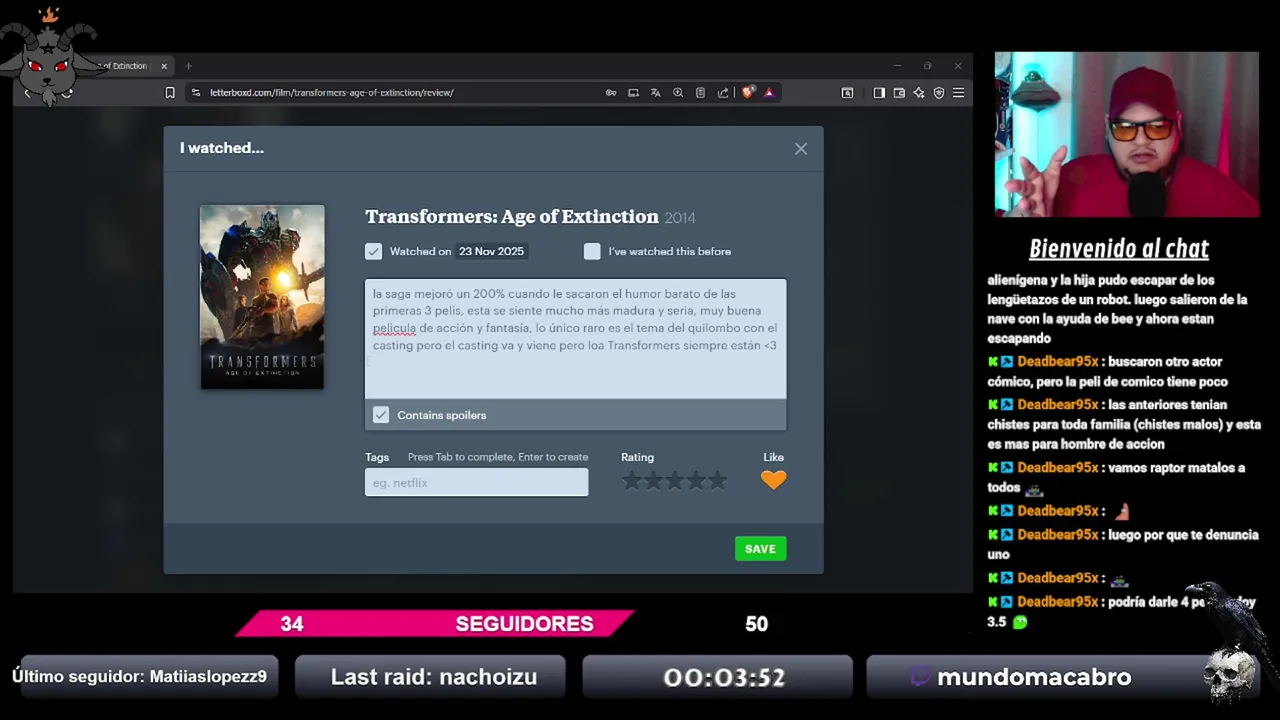The height and width of the screenshot is (720, 1280).
Task: Click the letterboxd.com URL in the address bar
Action: pos(332,93)
